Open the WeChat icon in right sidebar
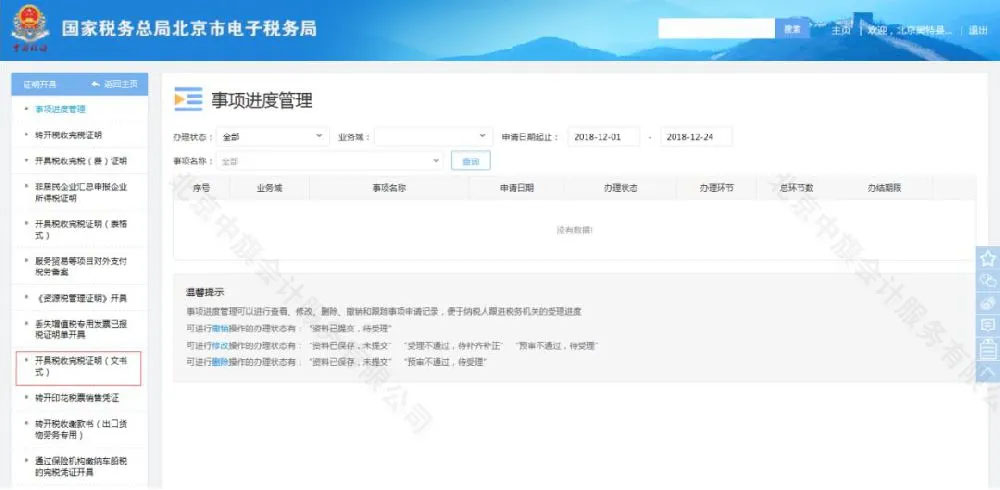 point(988,281)
